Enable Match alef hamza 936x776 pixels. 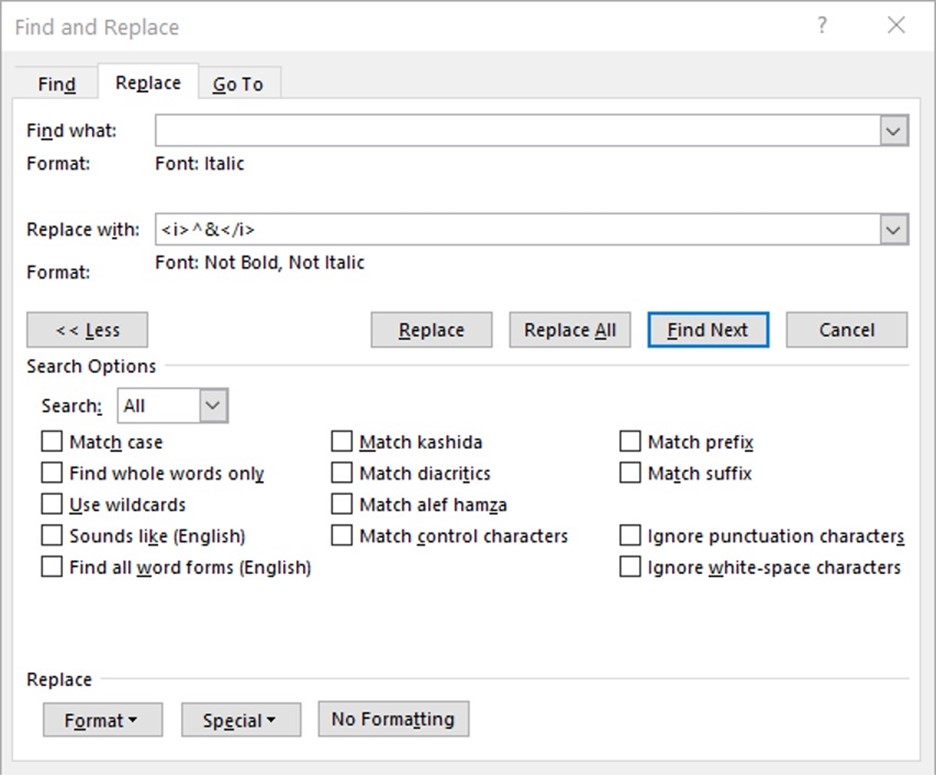[x=341, y=504]
